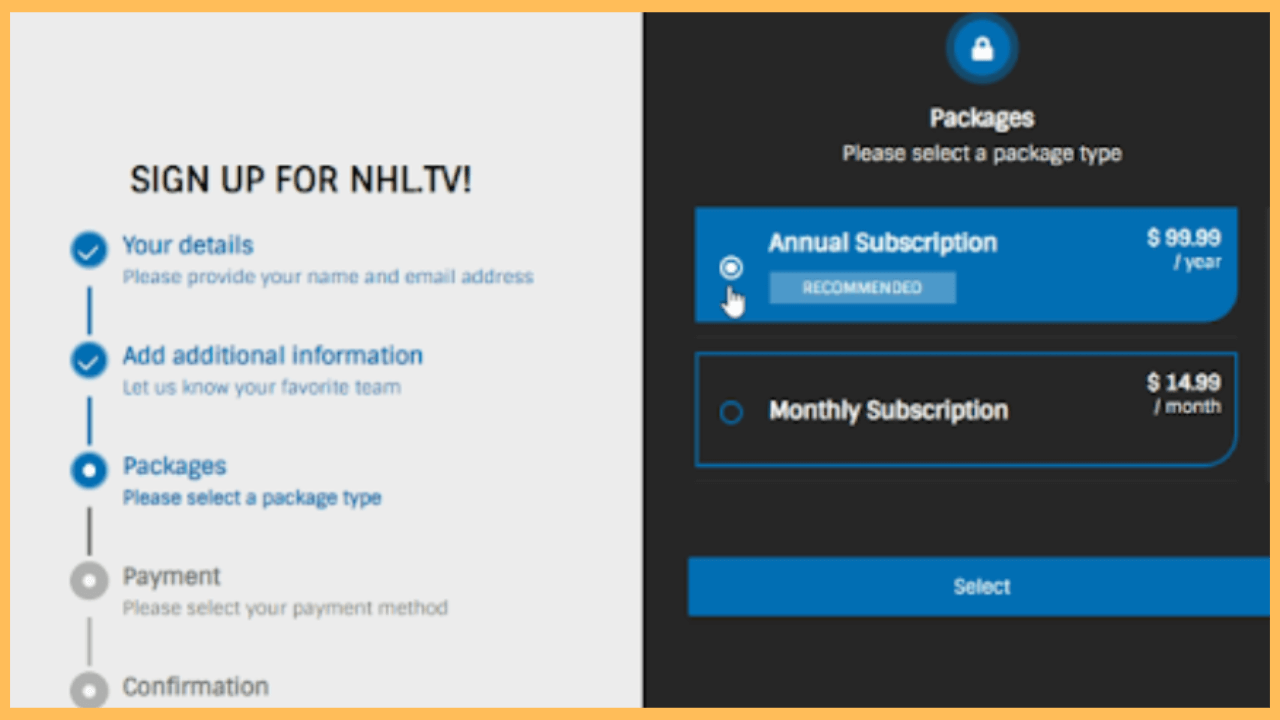The height and width of the screenshot is (720, 1280).
Task: Click the Payment step label
Action: (x=171, y=576)
